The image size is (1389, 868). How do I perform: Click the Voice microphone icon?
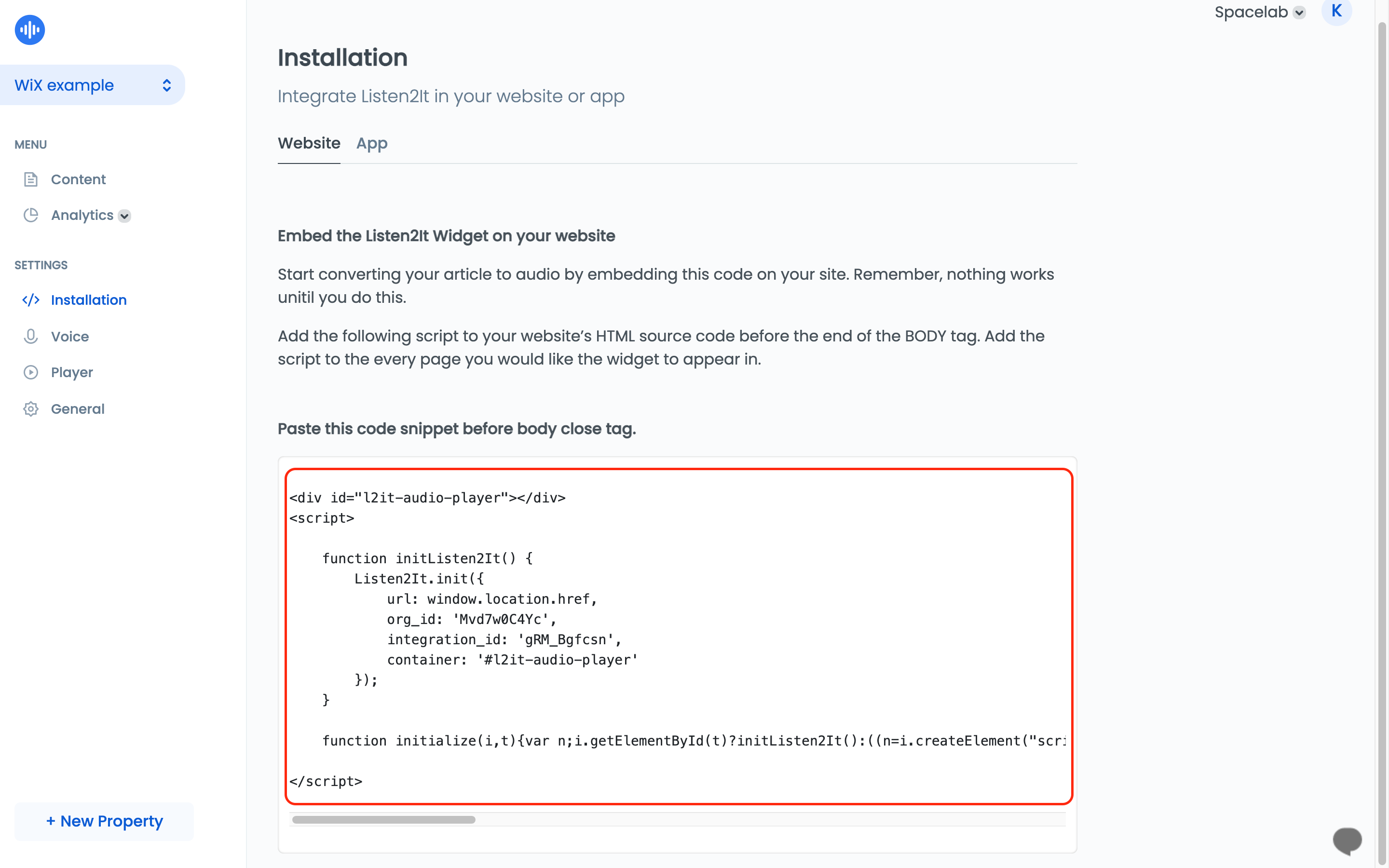30,336
